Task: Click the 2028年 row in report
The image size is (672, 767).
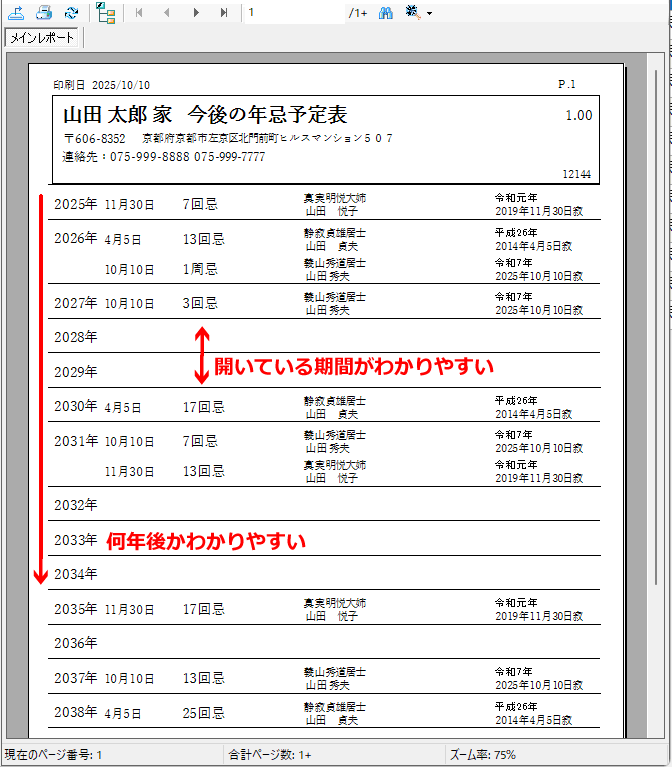Action: pyautogui.click(x=76, y=337)
